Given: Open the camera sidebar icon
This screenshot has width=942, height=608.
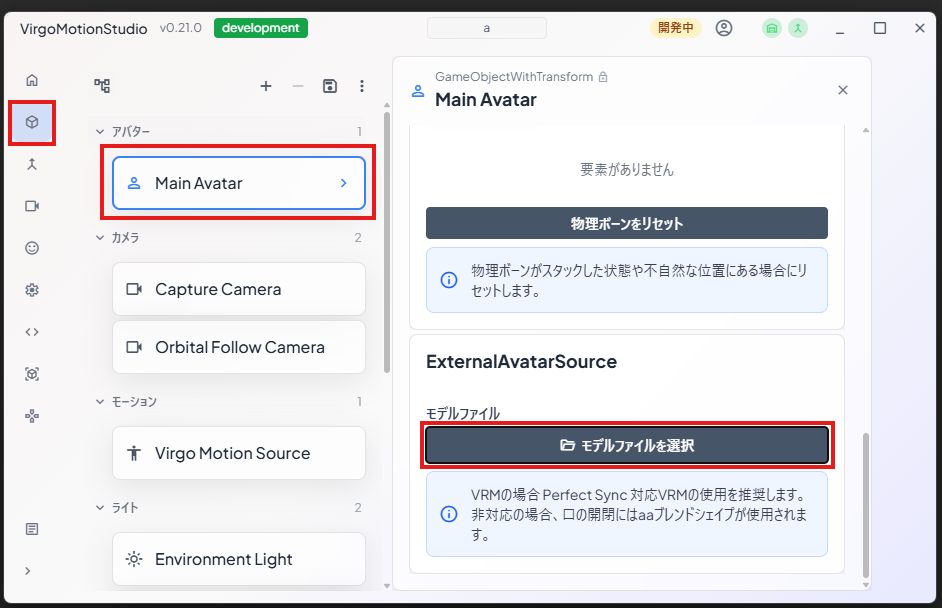Looking at the screenshot, I should (x=32, y=206).
